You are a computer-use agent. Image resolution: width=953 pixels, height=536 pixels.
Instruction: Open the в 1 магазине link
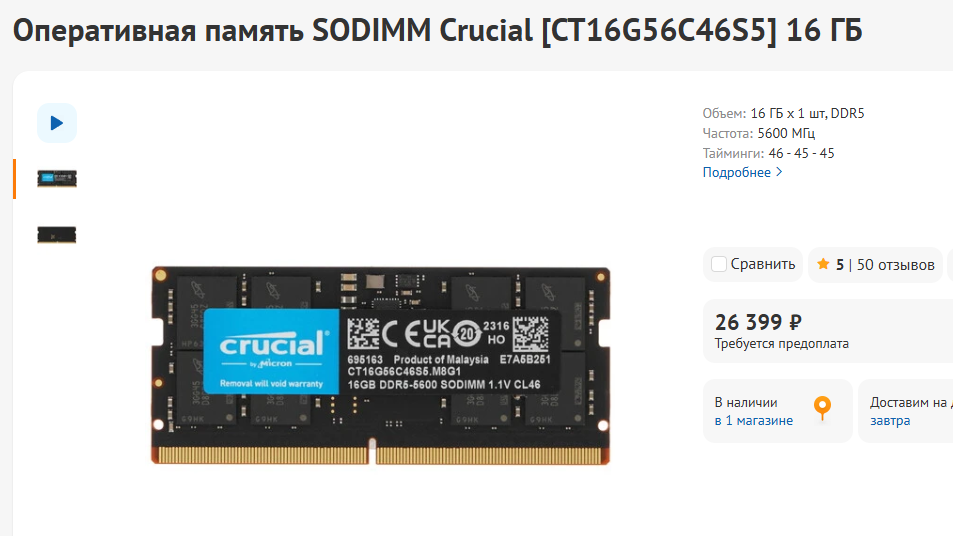[x=754, y=421]
